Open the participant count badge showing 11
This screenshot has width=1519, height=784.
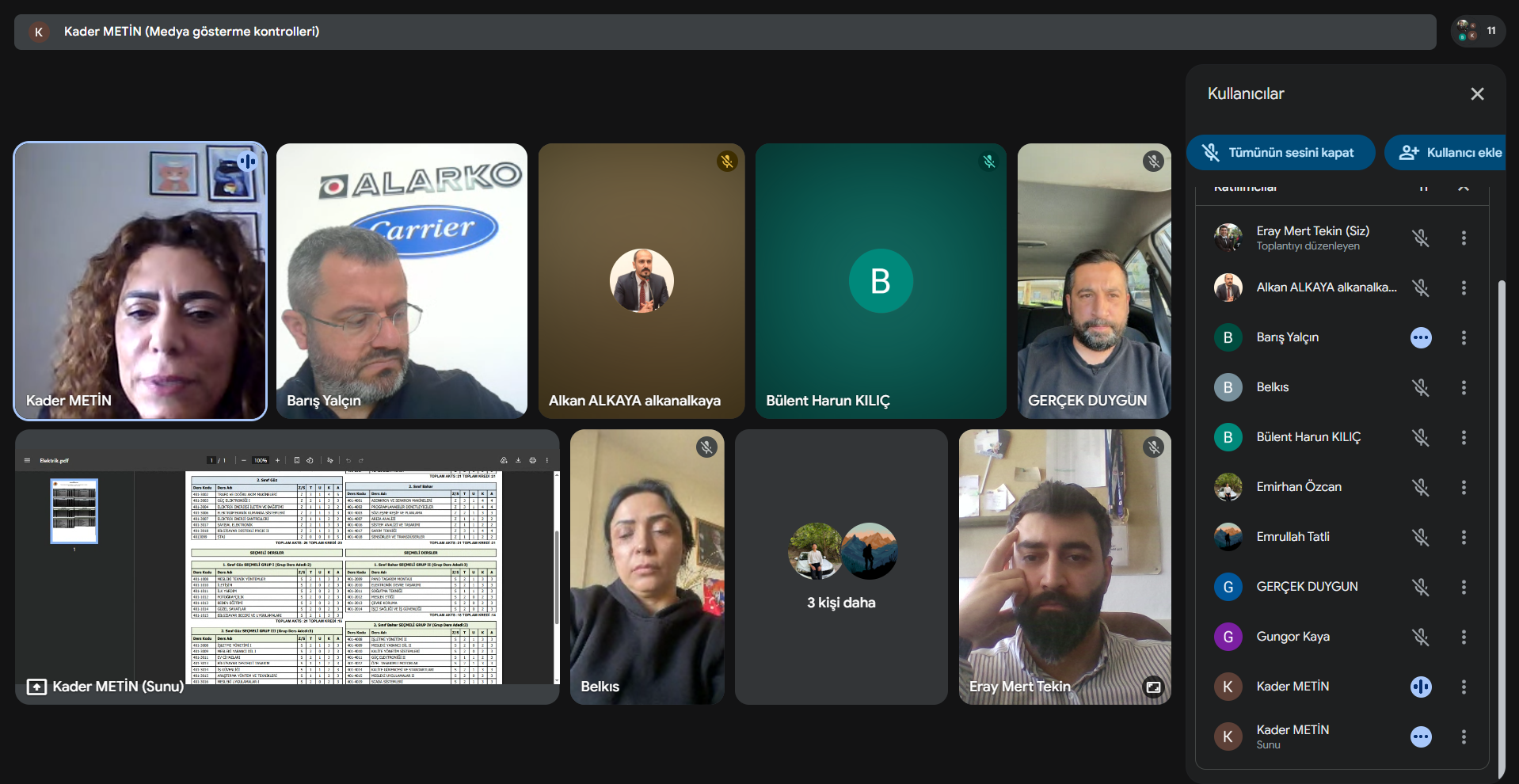[x=1478, y=31]
